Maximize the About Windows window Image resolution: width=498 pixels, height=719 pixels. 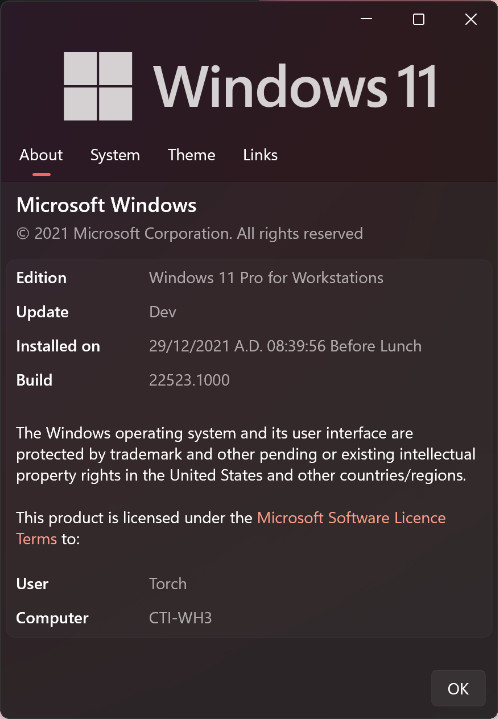point(418,19)
